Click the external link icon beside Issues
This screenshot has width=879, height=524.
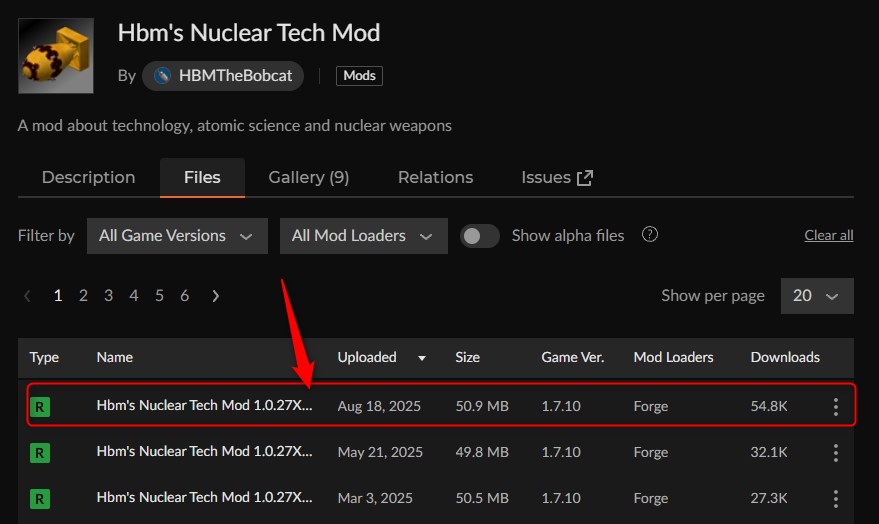(x=585, y=178)
